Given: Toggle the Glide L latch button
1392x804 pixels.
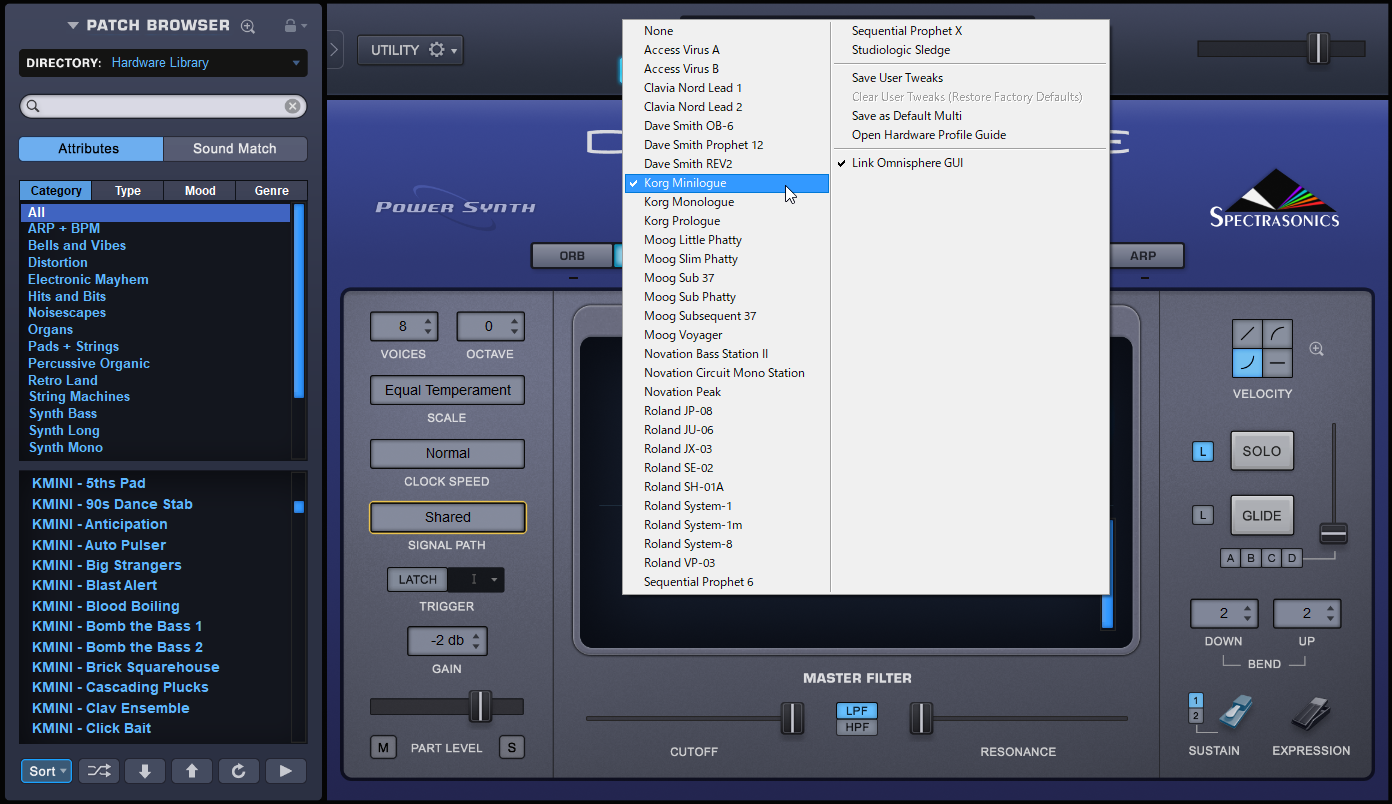Looking at the screenshot, I should [x=1203, y=516].
